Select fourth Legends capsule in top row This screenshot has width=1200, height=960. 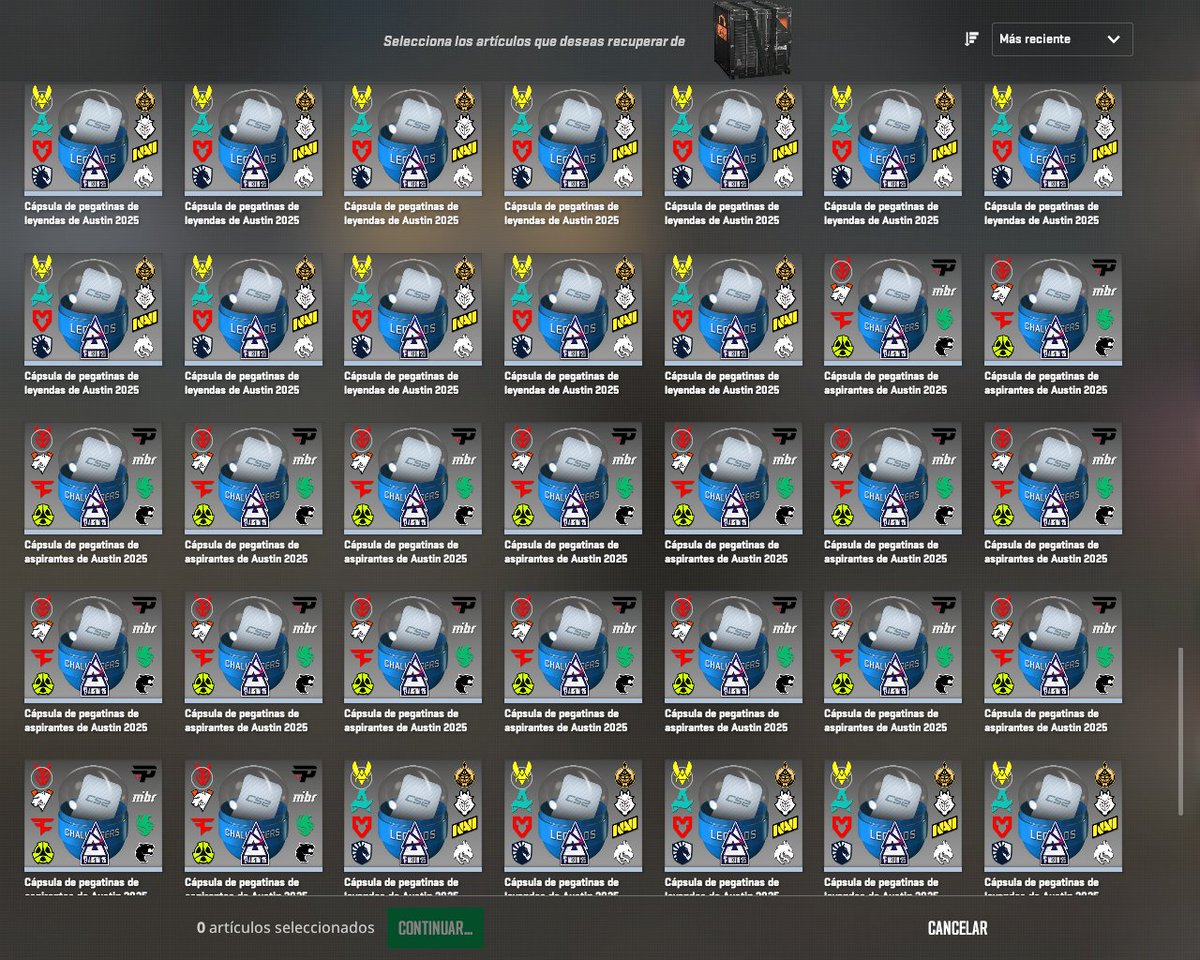point(573,140)
